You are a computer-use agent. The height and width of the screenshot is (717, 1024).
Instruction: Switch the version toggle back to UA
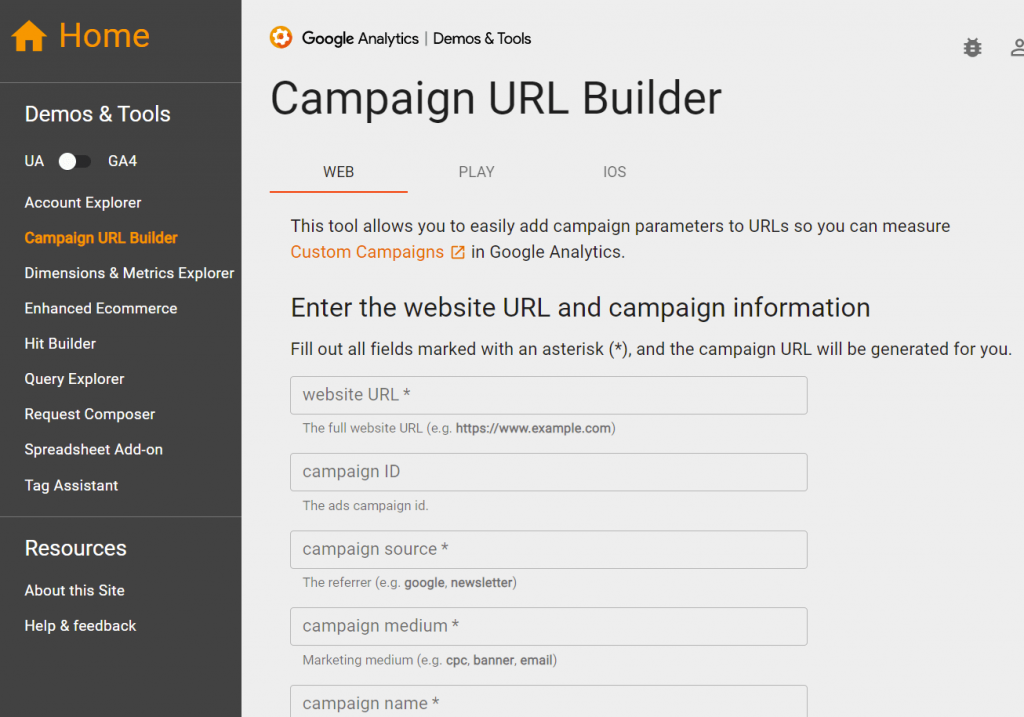(x=69, y=160)
